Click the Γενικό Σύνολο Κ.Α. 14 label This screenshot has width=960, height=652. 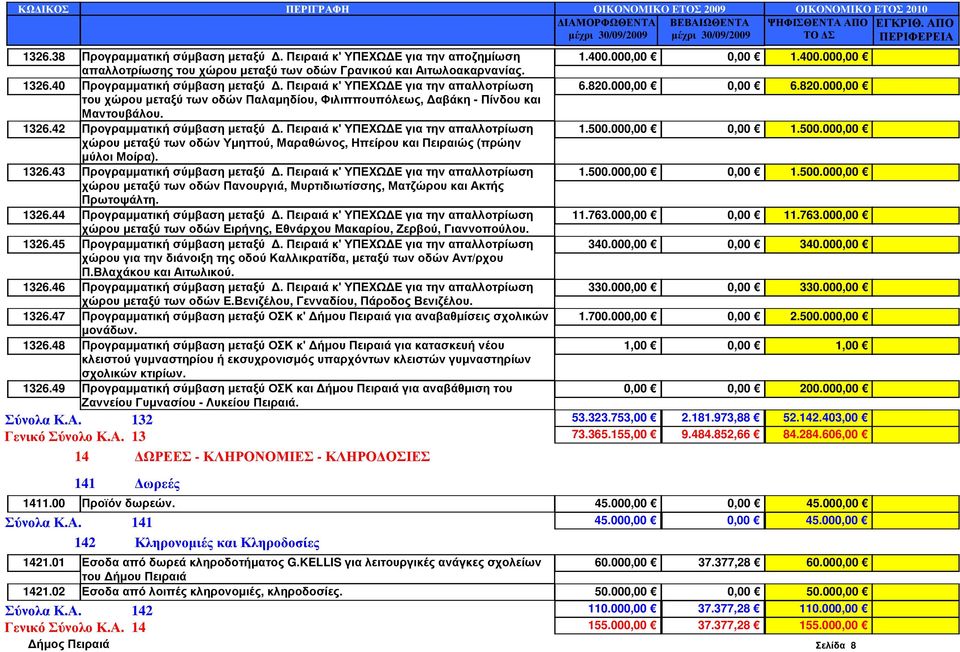(x=75, y=628)
